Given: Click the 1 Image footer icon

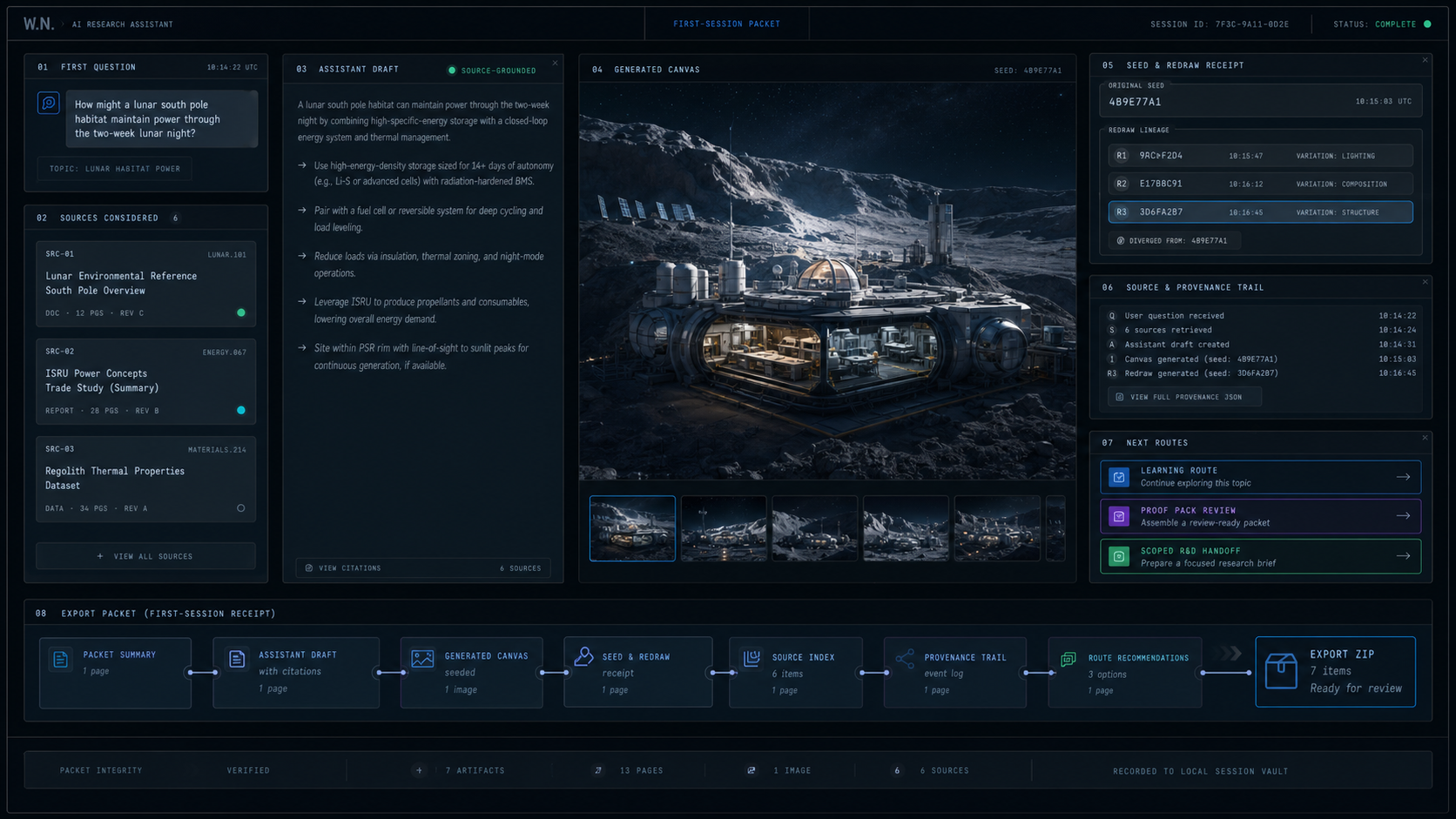Looking at the screenshot, I should pos(752,770).
